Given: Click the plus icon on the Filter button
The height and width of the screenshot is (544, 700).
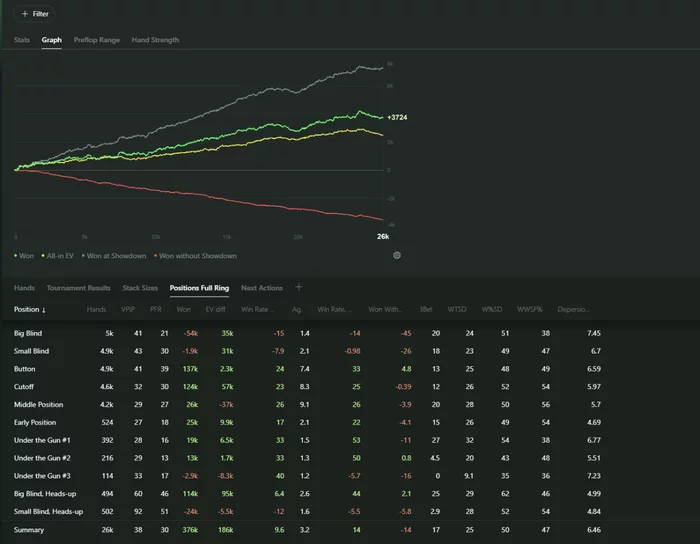Looking at the screenshot, I should coord(24,14).
